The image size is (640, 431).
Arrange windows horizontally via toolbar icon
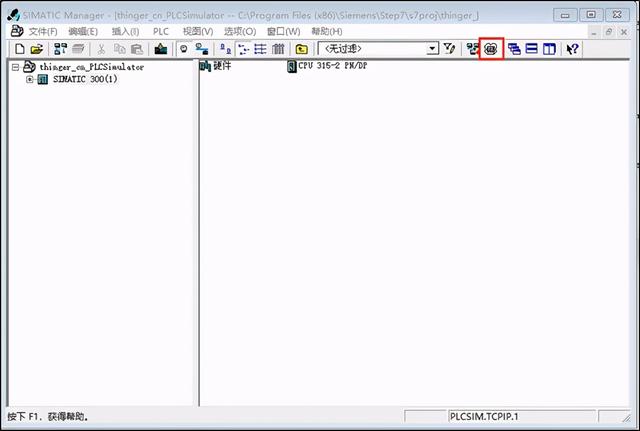coord(532,49)
